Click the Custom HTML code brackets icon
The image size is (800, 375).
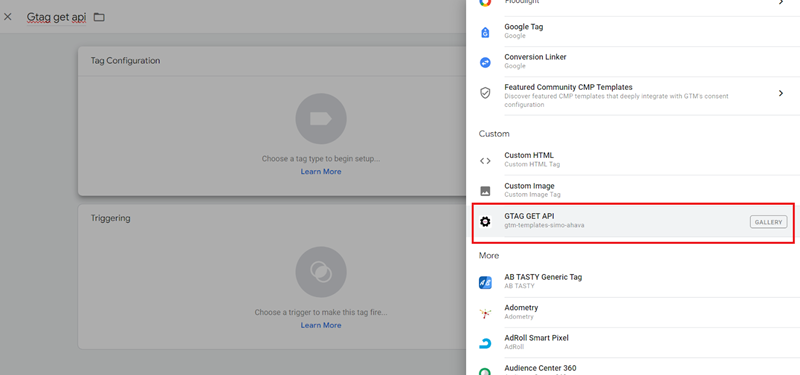(485, 161)
